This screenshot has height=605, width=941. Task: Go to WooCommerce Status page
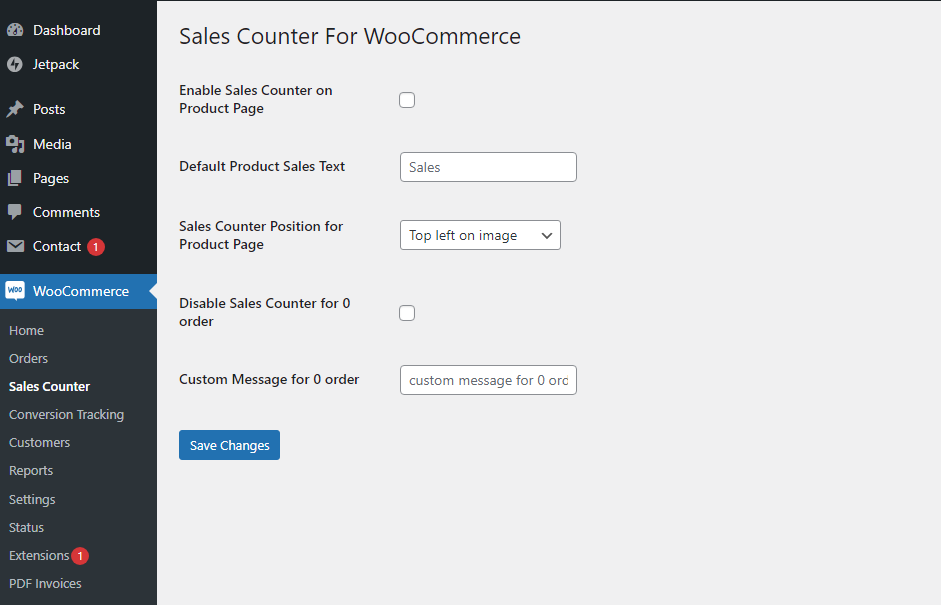[26, 528]
